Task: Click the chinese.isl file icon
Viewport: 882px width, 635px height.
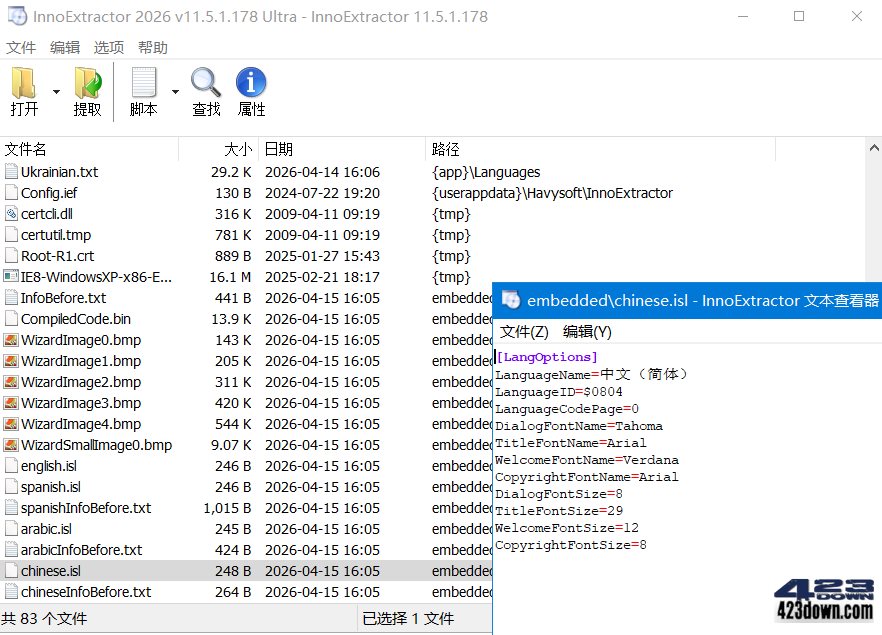Action: point(13,570)
